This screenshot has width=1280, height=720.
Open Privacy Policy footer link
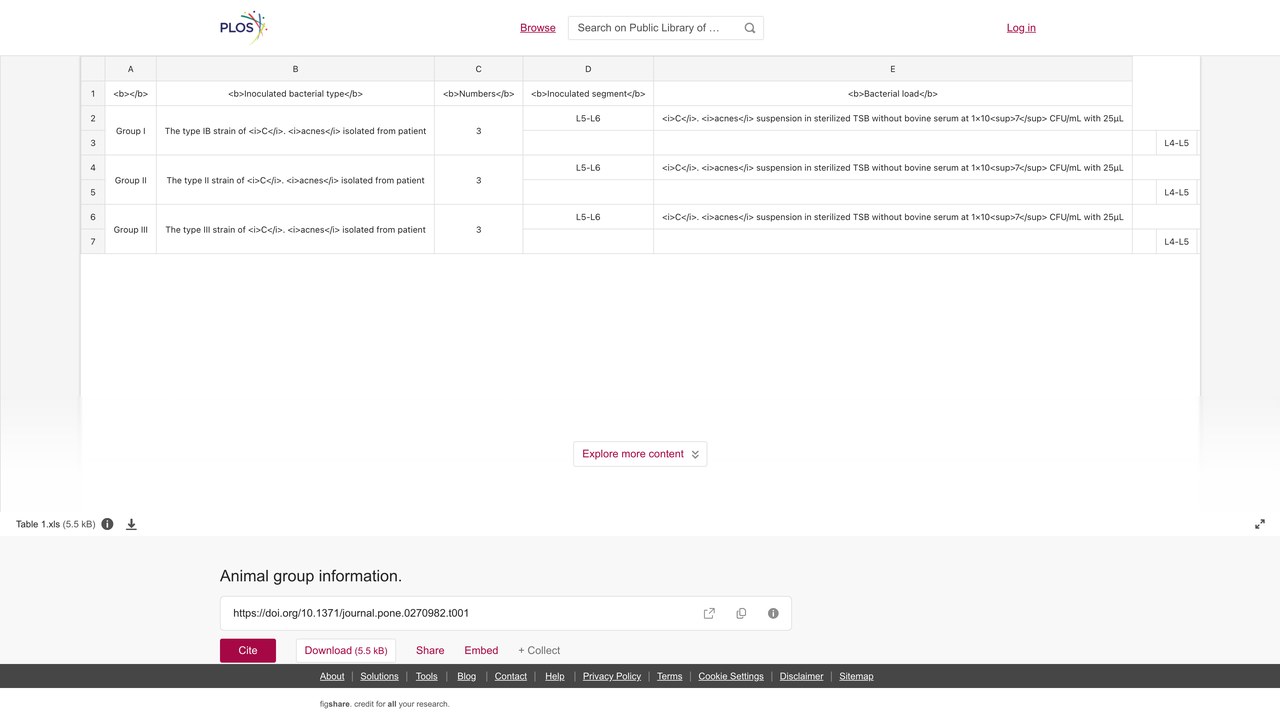[x=612, y=676]
